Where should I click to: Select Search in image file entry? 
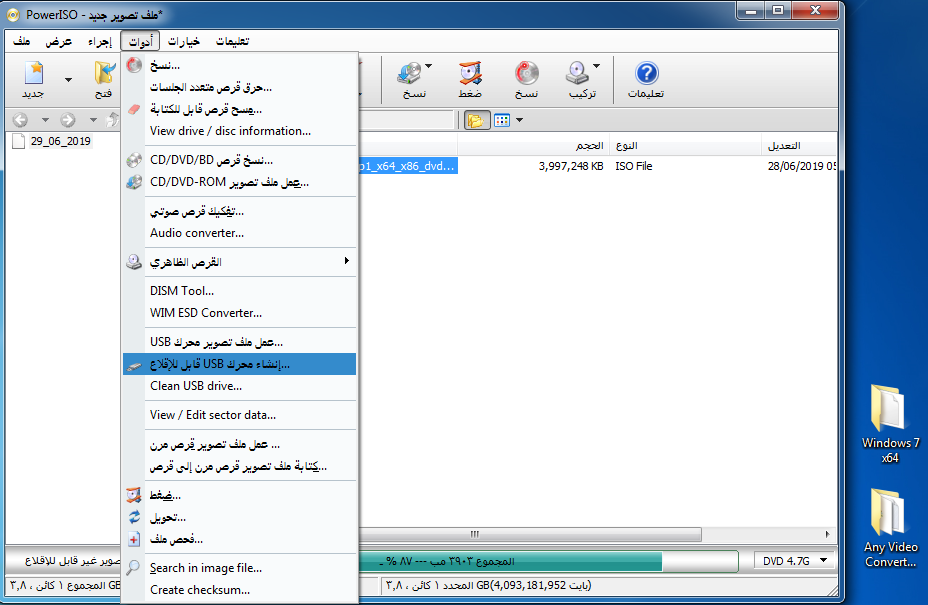(239, 568)
